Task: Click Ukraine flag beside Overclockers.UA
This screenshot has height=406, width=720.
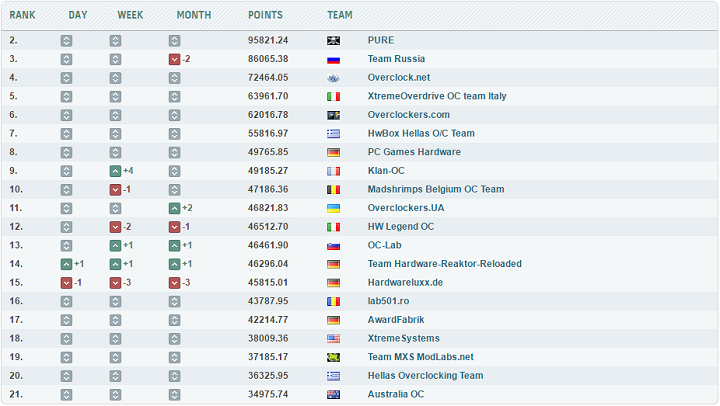Action: pyautogui.click(x=334, y=208)
